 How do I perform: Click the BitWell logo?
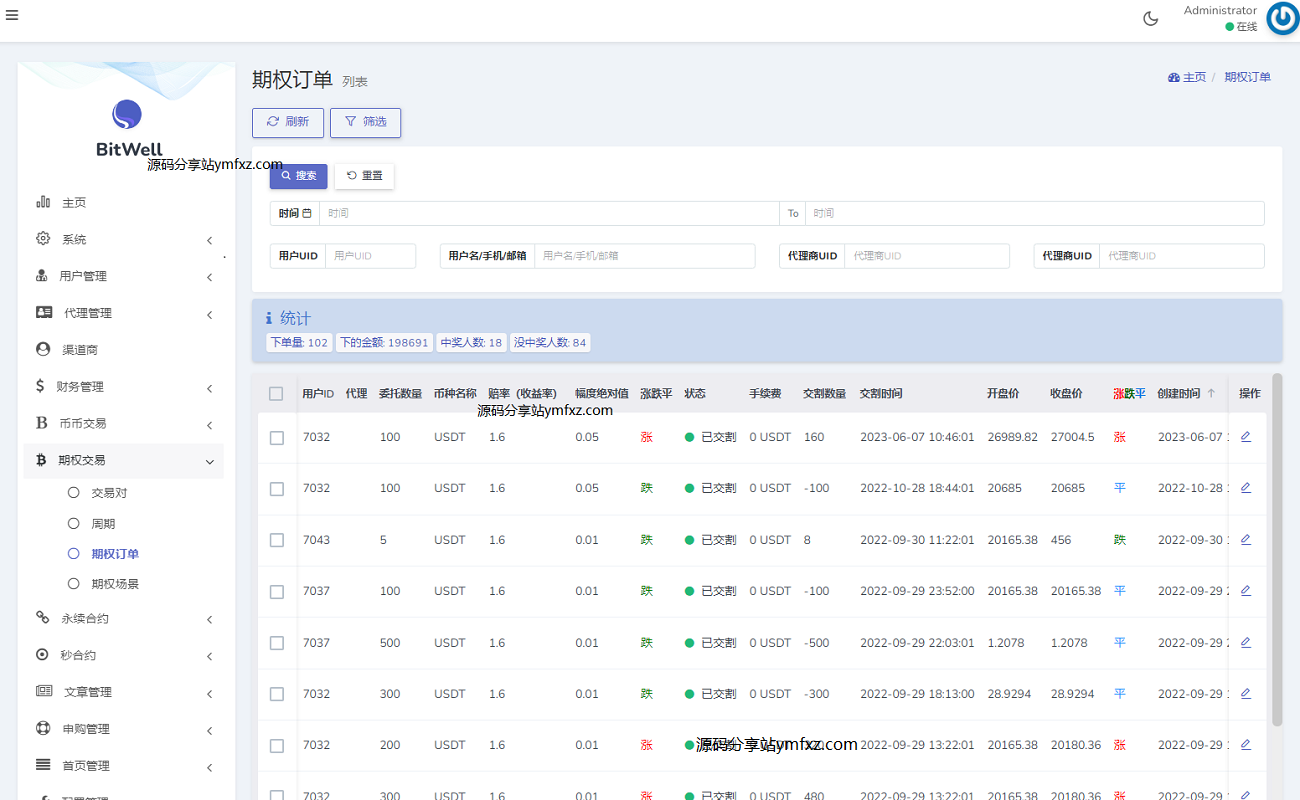click(x=128, y=116)
